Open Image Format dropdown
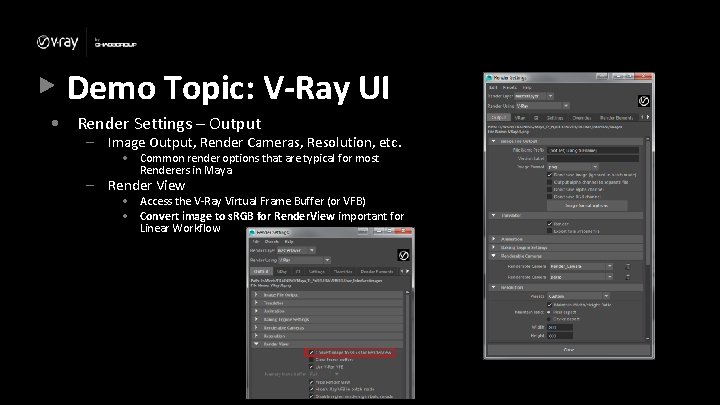Image resolution: width=720 pixels, height=405 pixels. point(573,167)
